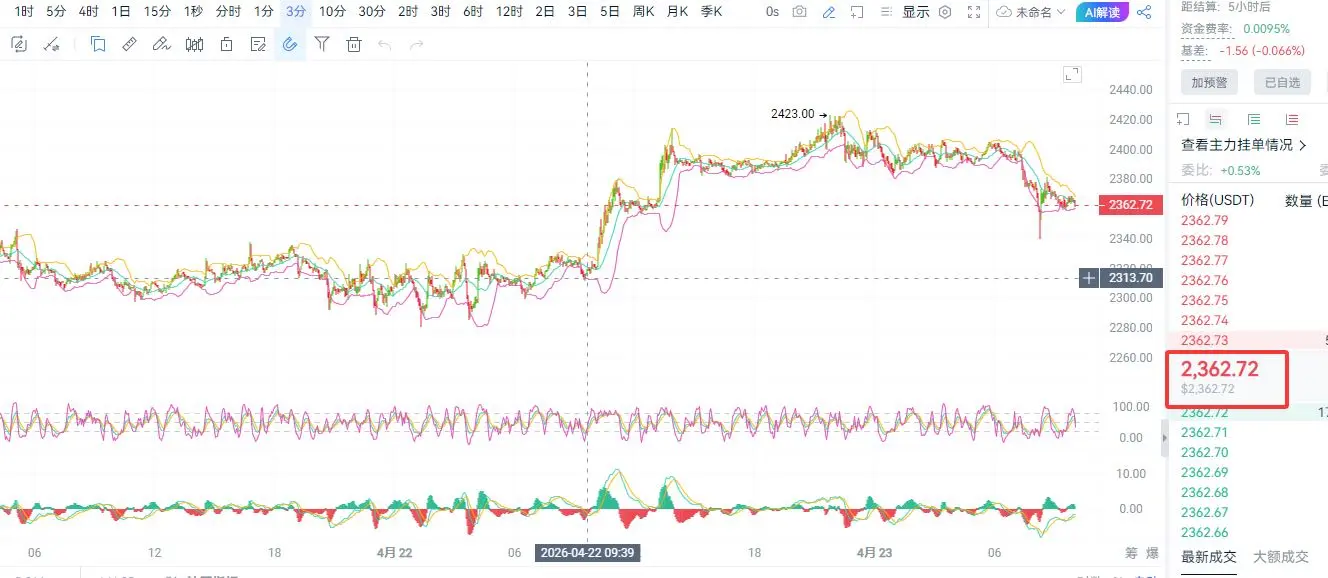
Task: Select the green bids-only order book icon
Action: point(1254,119)
